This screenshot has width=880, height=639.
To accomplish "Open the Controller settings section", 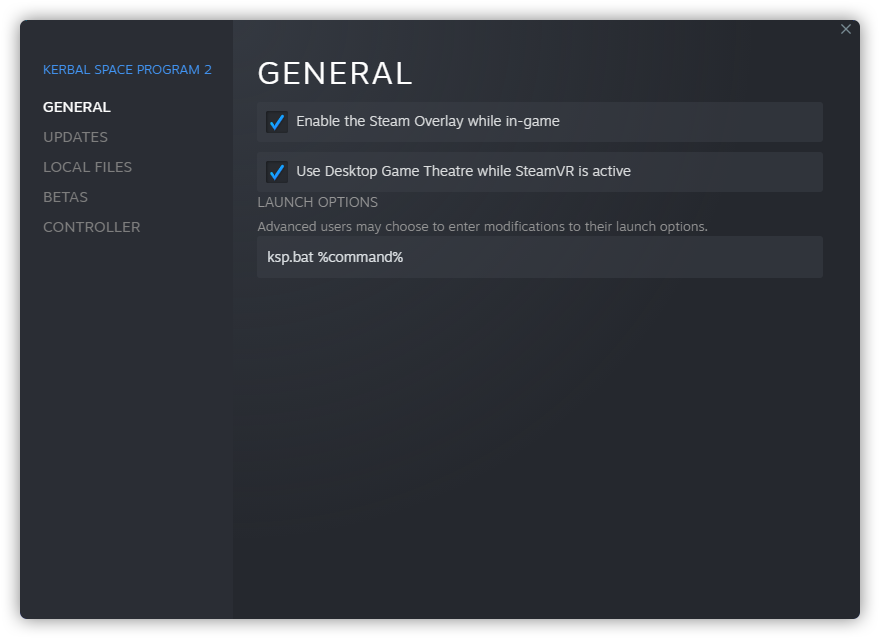I will (x=91, y=227).
